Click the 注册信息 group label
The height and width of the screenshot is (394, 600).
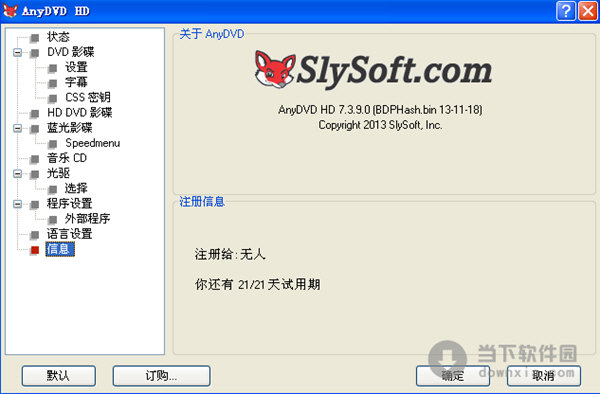tap(202, 201)
